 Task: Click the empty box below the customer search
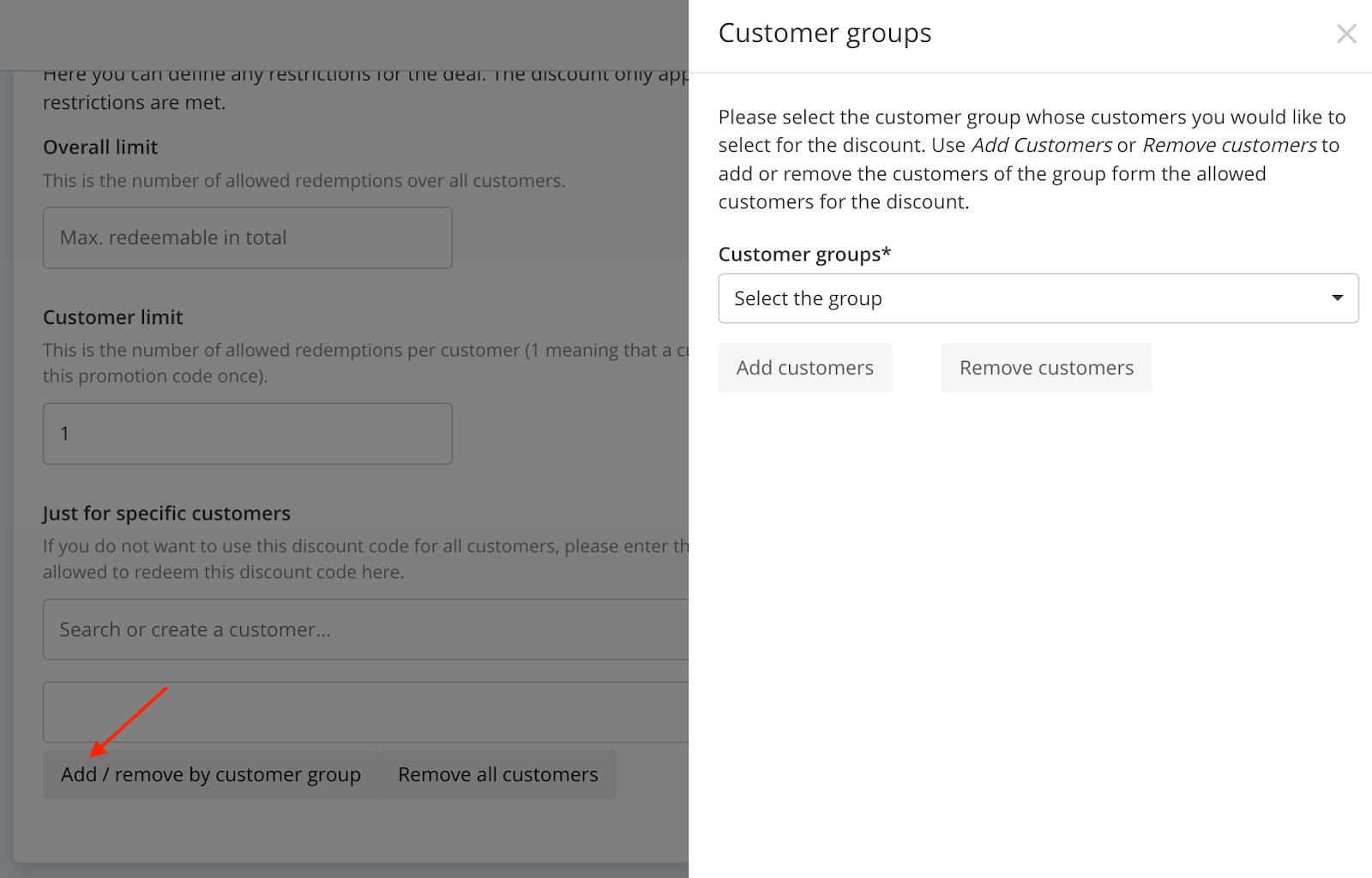[x=365, y=712]
